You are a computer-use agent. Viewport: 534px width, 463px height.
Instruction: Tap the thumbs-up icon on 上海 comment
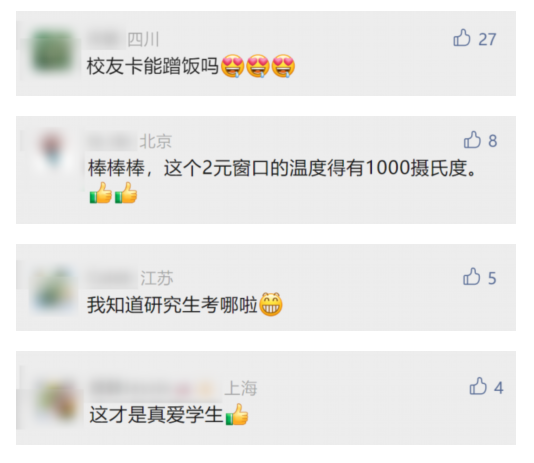tap(478, 386)
